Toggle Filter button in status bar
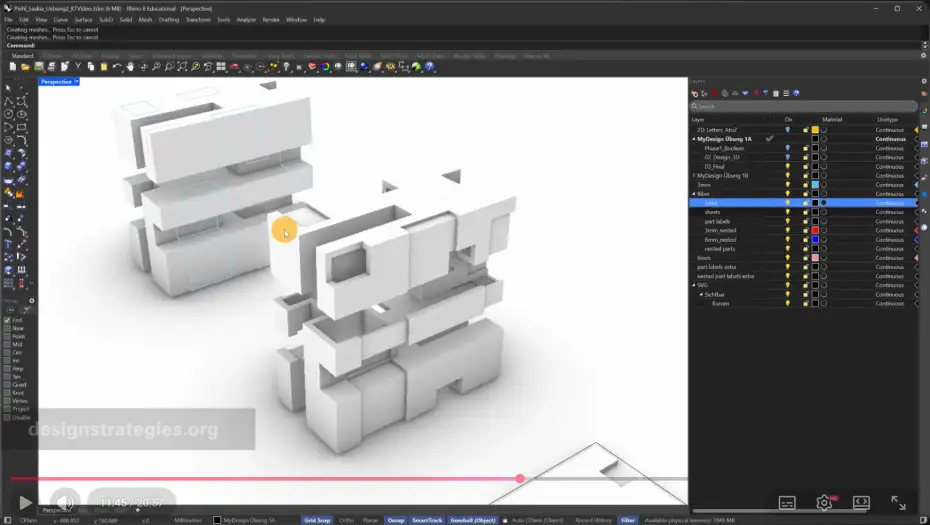Viewport: 930px width, 525px height. [x=628, y=520]
